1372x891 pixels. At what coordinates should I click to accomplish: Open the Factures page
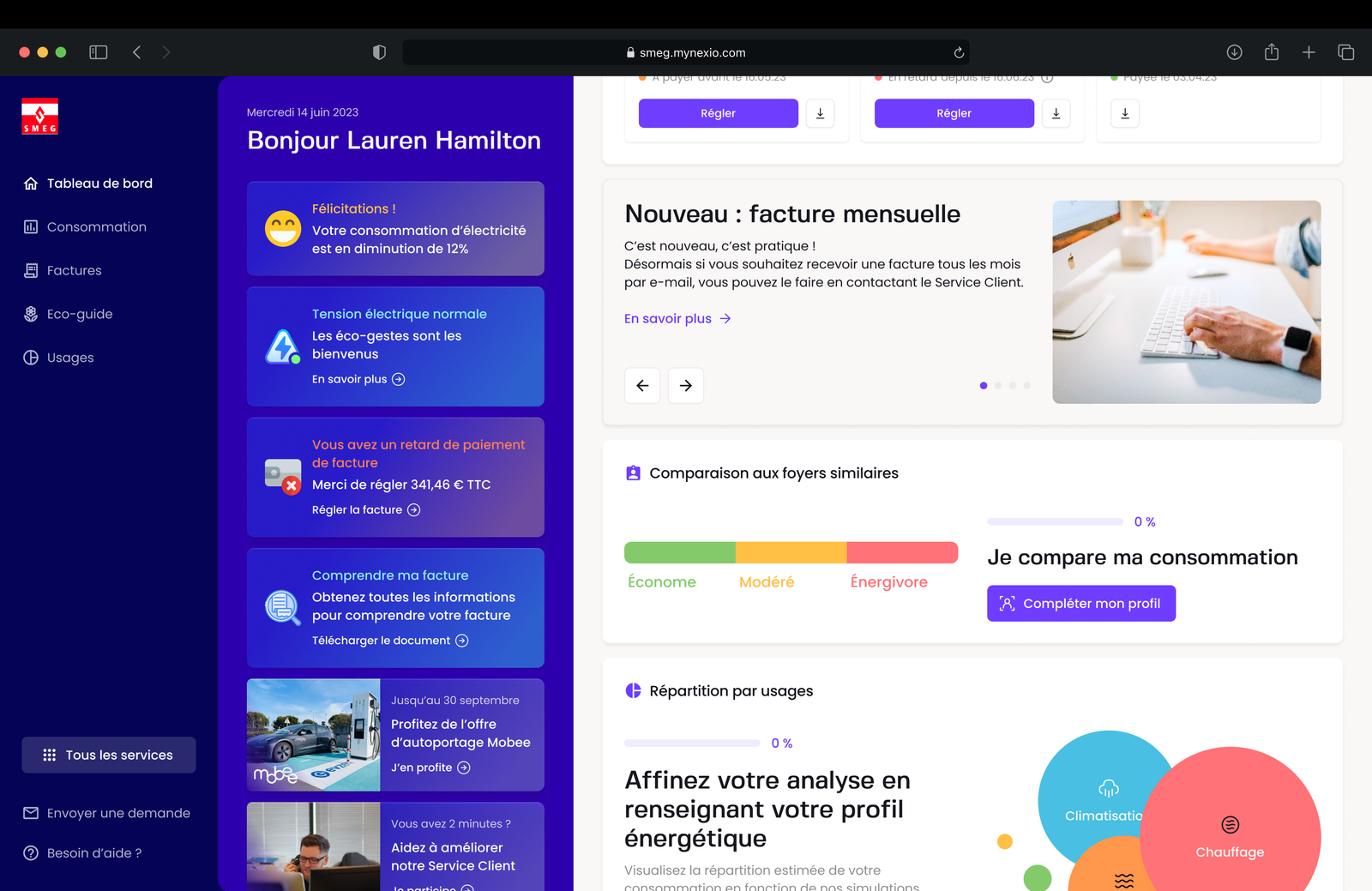(63, 271)
